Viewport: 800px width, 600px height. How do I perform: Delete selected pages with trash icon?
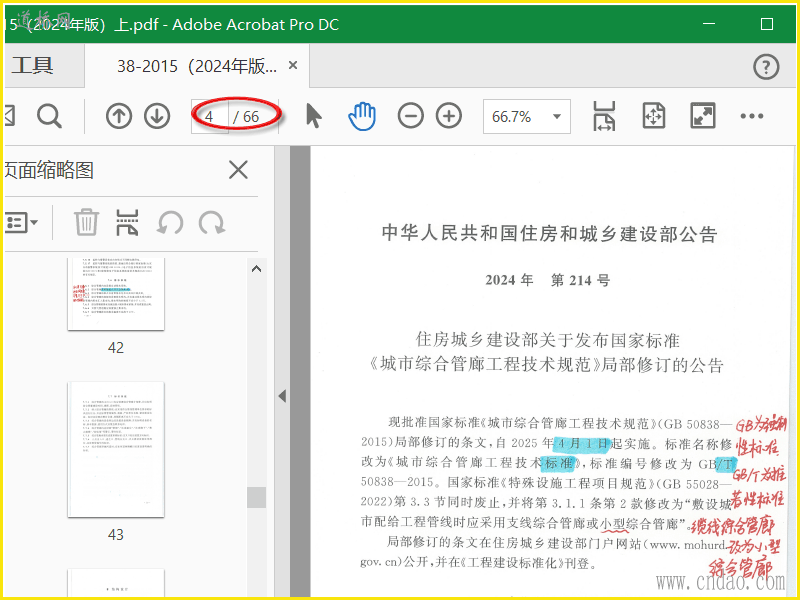point(86,222)
